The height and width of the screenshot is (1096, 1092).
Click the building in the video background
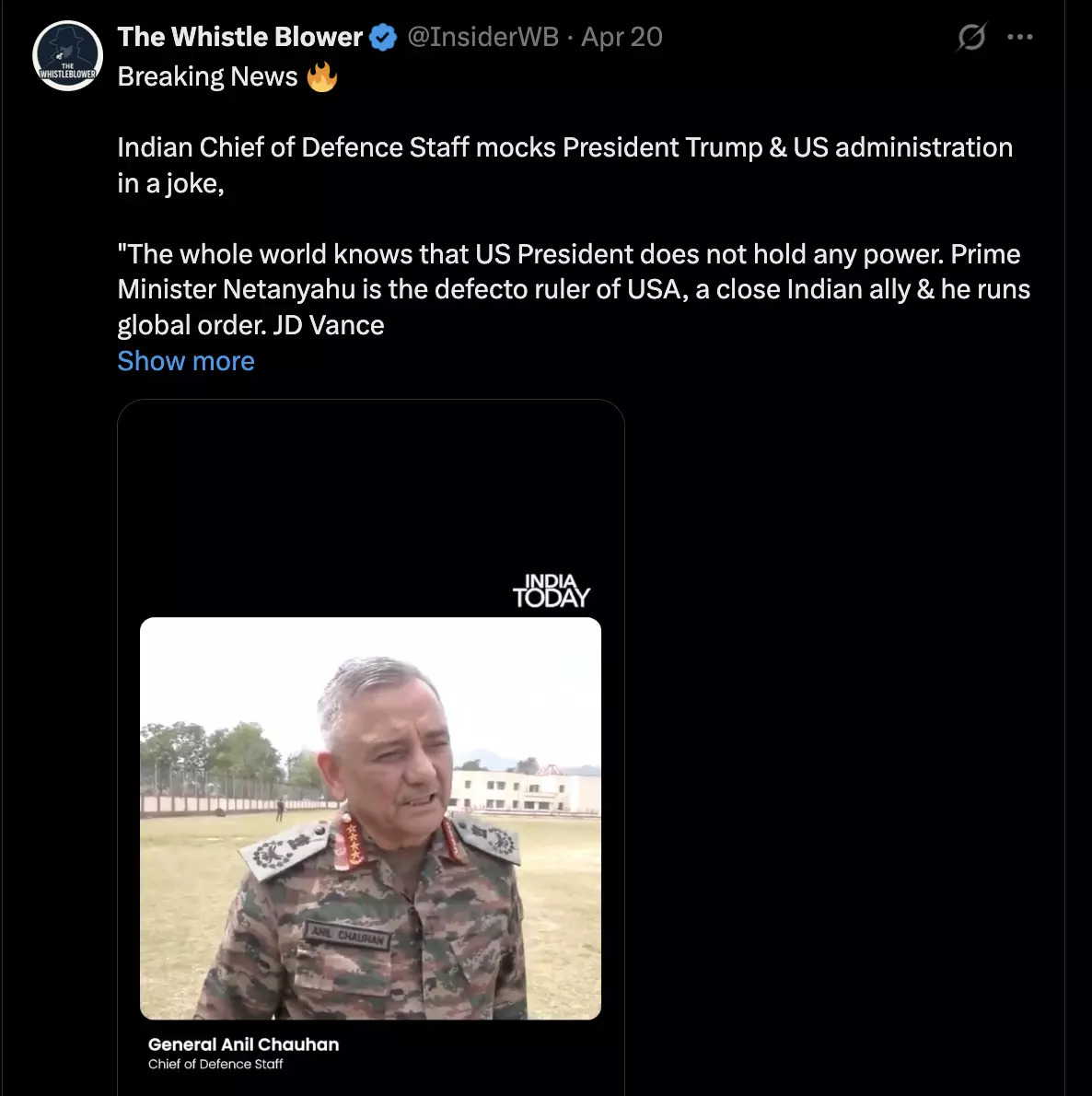525,791
